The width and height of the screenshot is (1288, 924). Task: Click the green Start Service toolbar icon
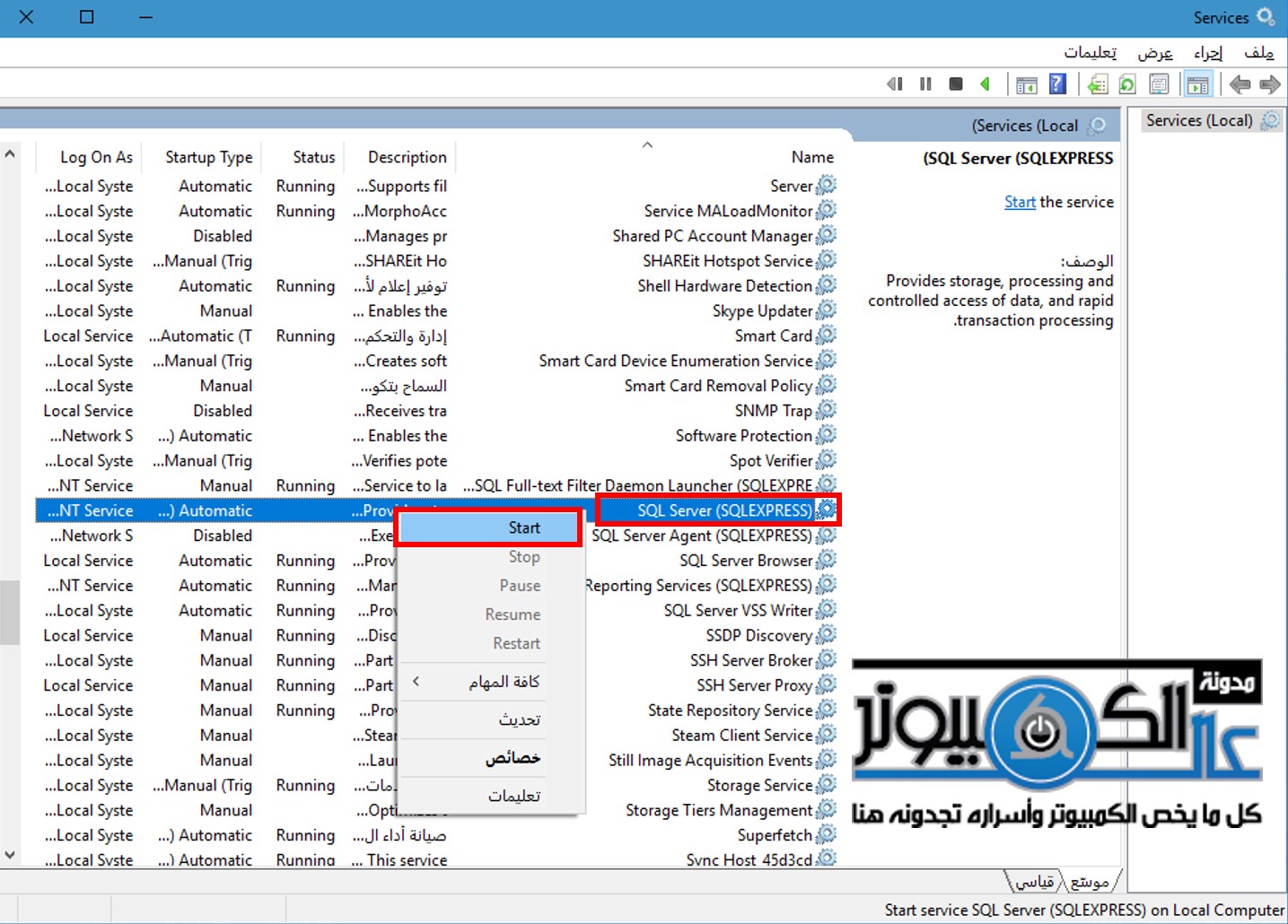tap(986, 84)
